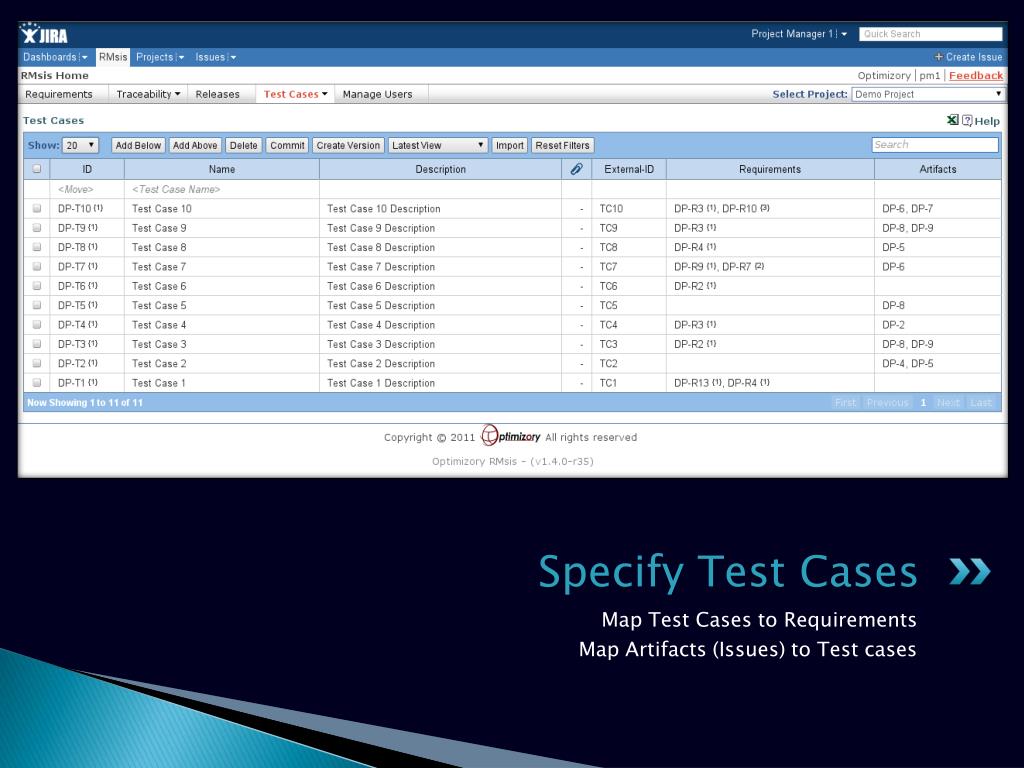Click the attachment paperclip column header
This screenshot has height=768, width=1024.
click(x=576, y=169)
